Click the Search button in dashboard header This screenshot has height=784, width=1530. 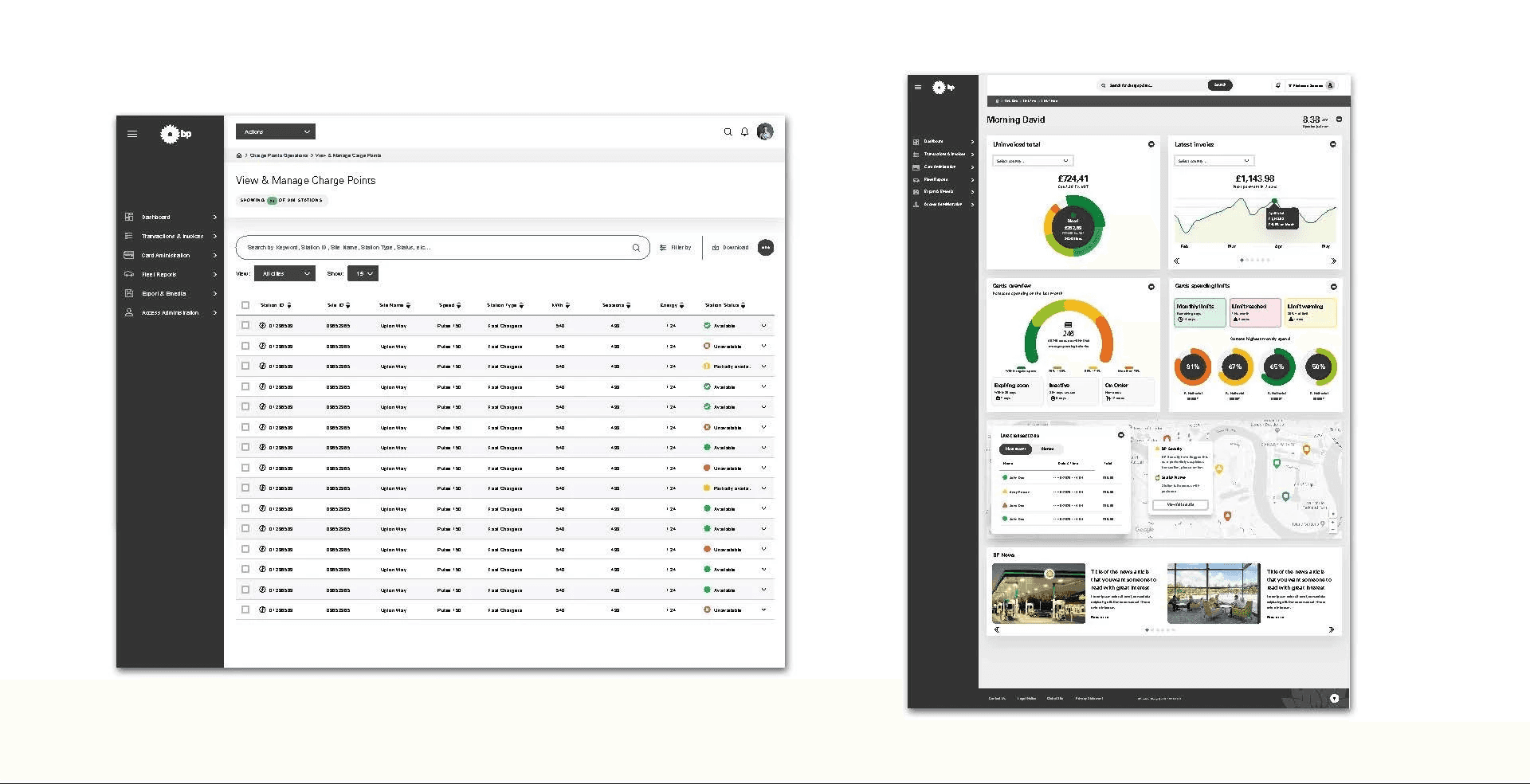pyautogui.click(x=1220, y=84)
